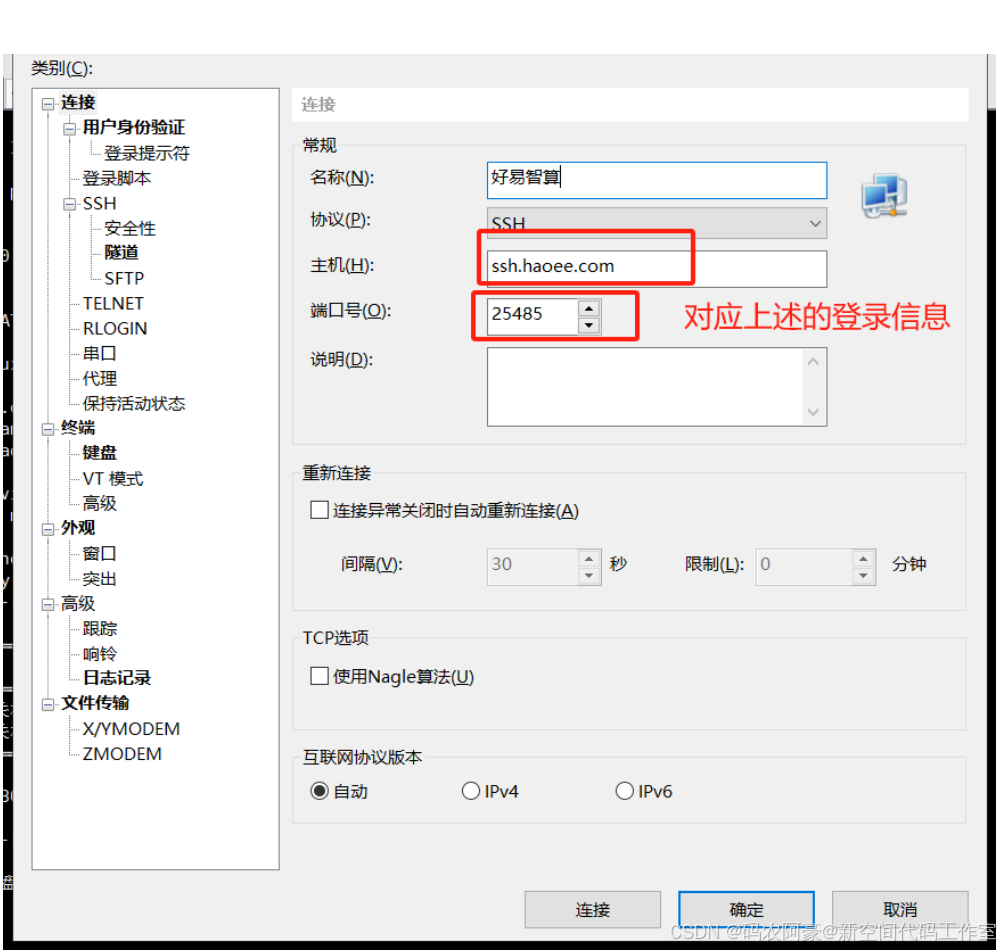Select 日志记录 in the category tree
This screenshot has height=950, width=1001.
117,678
